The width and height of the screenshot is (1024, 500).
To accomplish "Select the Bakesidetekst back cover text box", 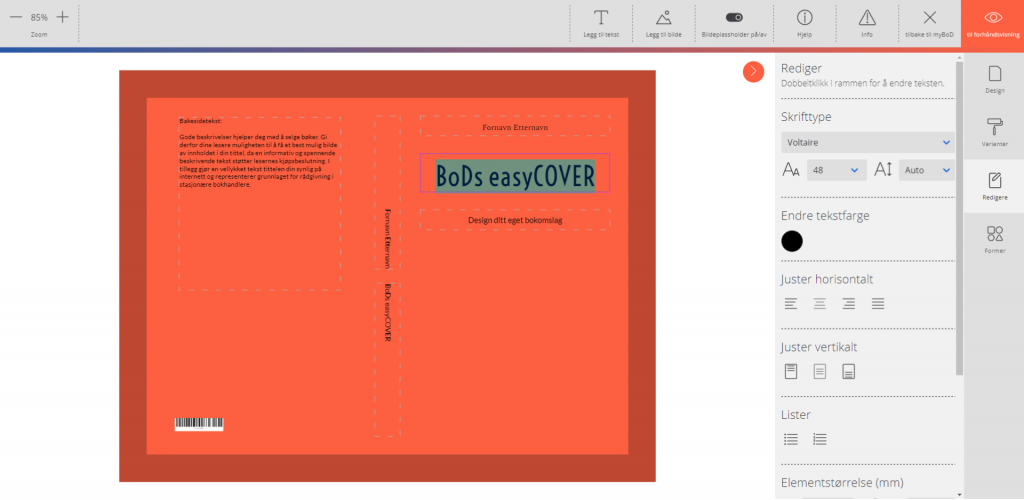I will (x=259, y=204).
